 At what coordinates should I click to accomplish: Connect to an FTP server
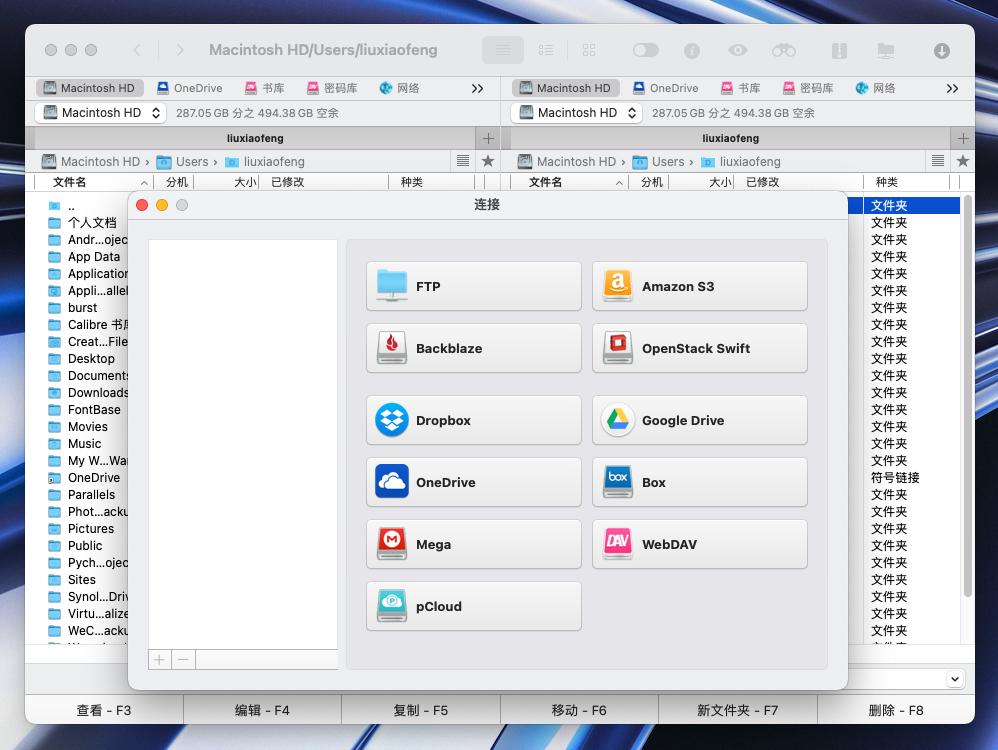(x=474, y=287)
